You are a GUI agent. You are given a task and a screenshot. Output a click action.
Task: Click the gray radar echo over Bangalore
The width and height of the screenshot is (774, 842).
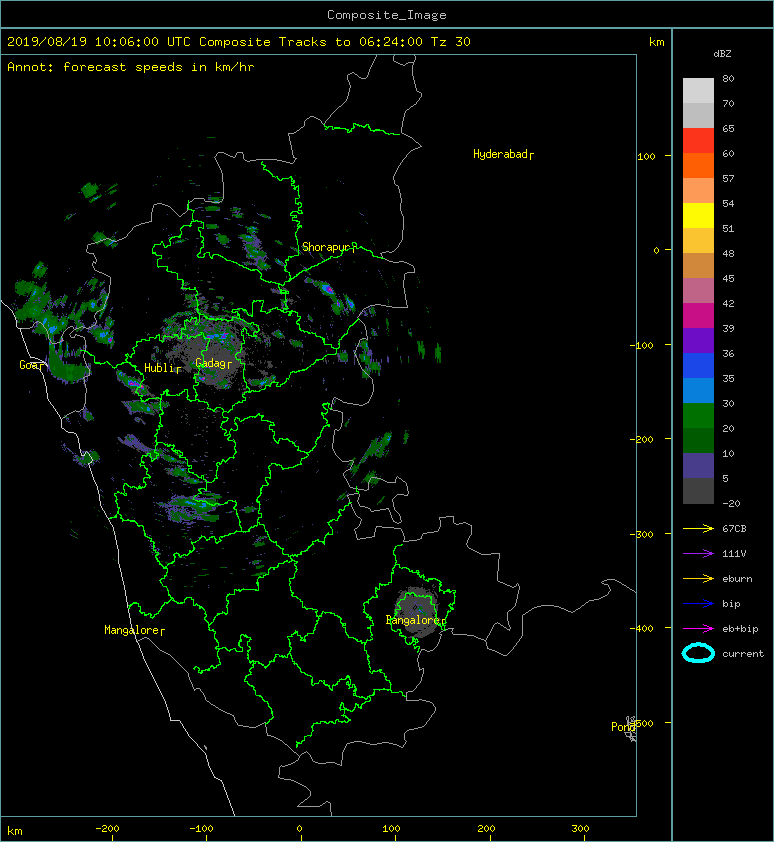click(416, 612)
